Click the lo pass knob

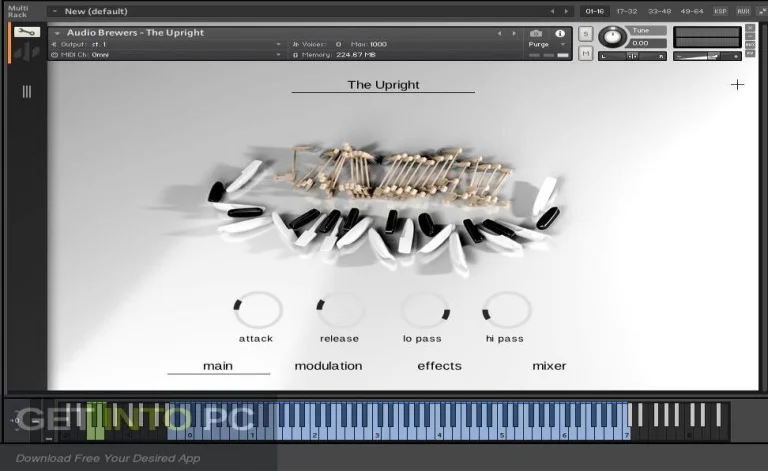(x=425, y=309)
